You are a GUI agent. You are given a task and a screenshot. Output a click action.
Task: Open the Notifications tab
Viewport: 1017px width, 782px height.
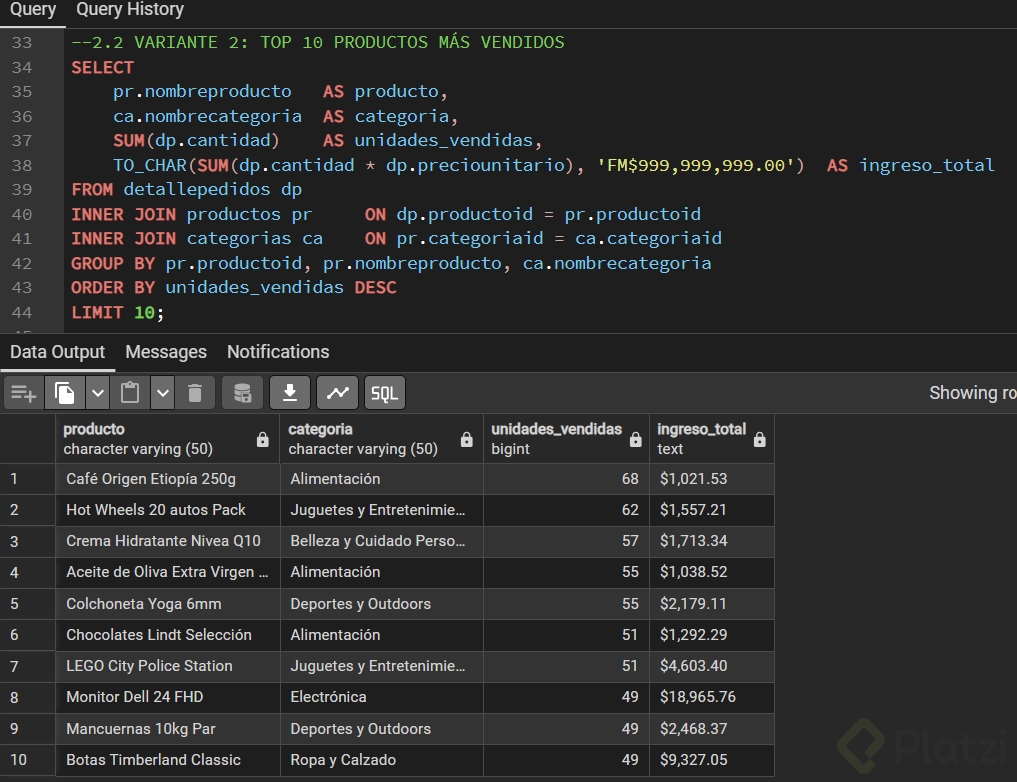(x=278, y=352)
